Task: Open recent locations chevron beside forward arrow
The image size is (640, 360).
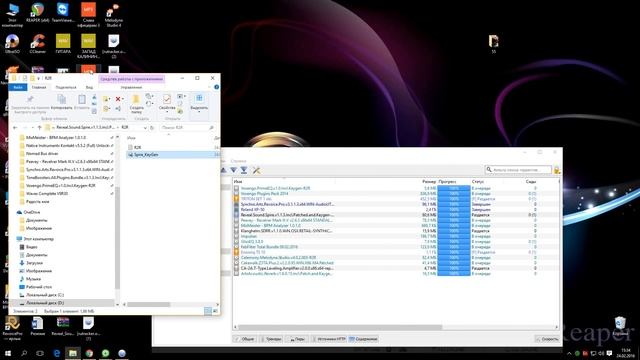Action: 32,128
